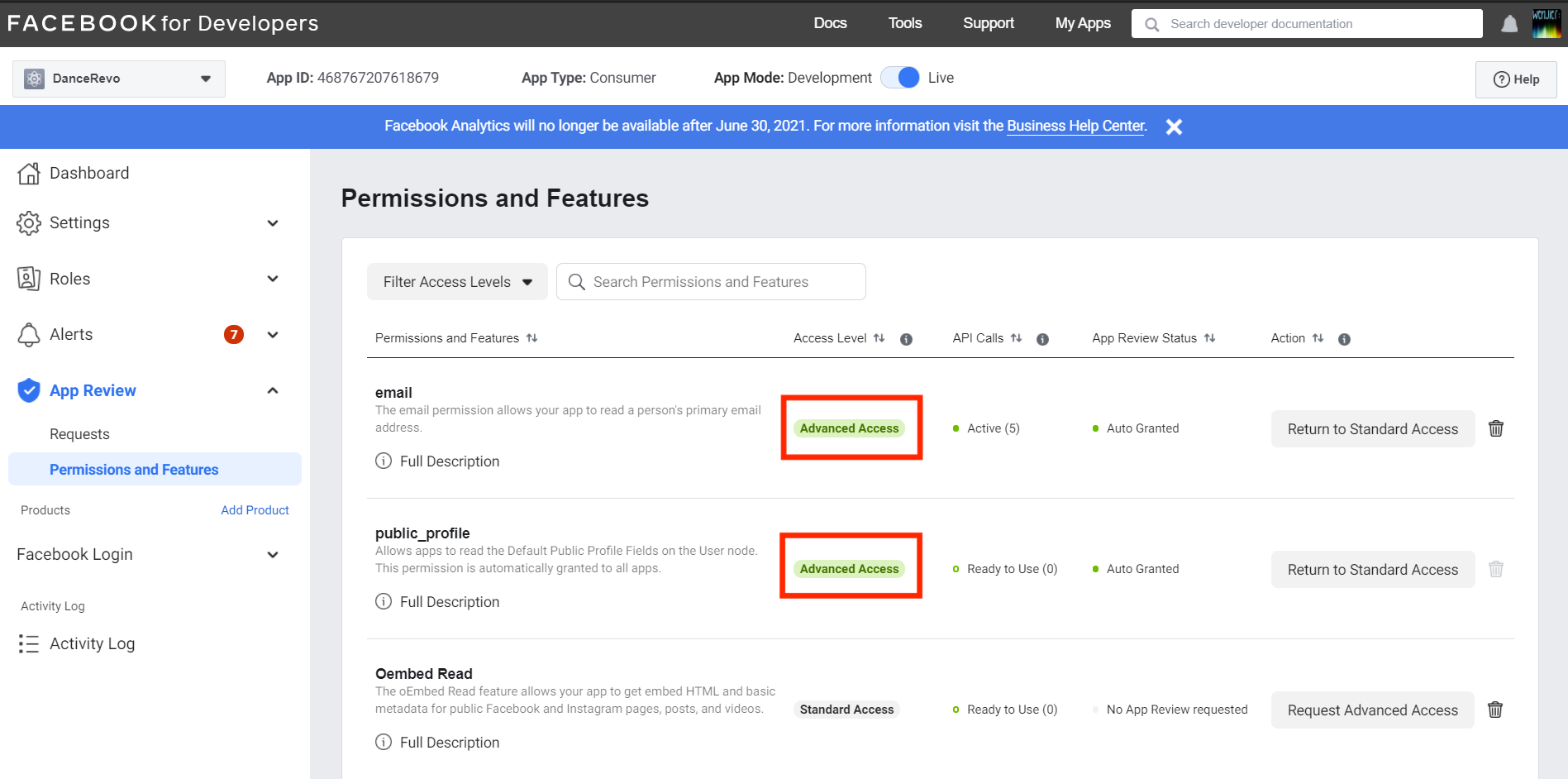Screen dimensions: 1568x779
Task: Click the App Review shield icon
Action: click(x=29, y=390)
